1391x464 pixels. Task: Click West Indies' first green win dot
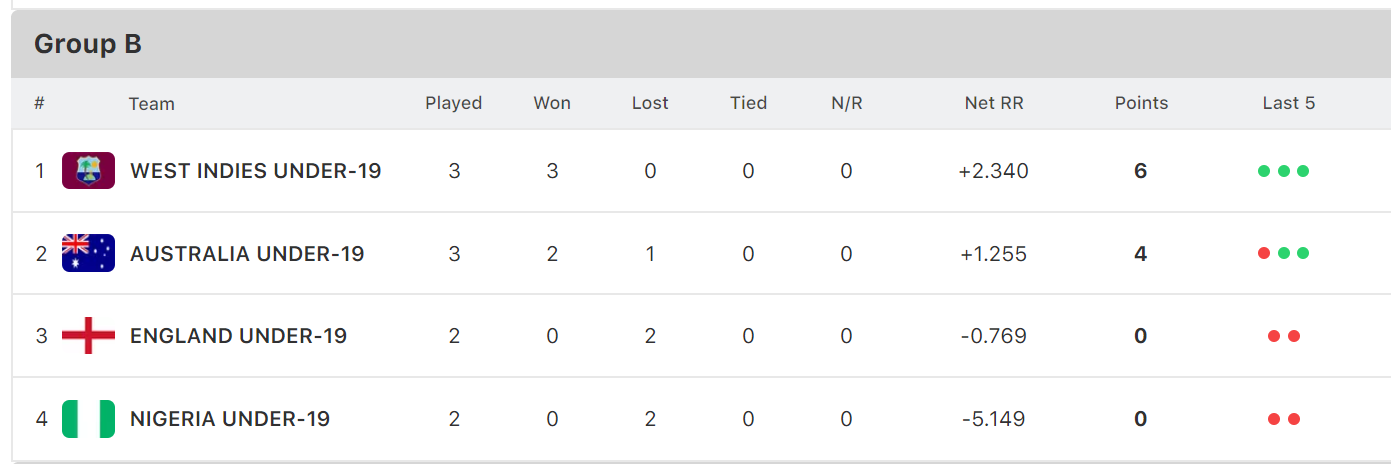click(1264, 171)
